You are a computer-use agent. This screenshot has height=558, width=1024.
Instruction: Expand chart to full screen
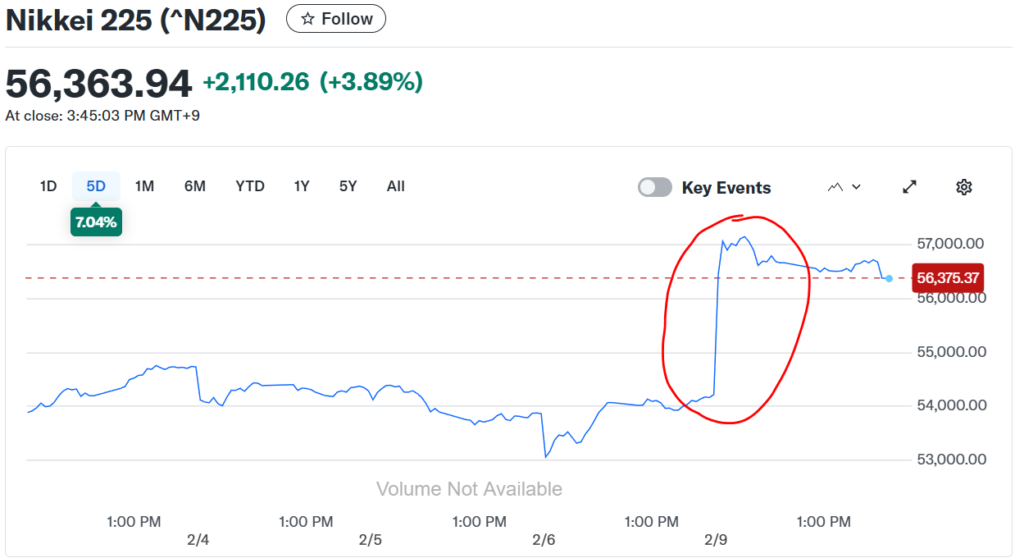[910, 187]
